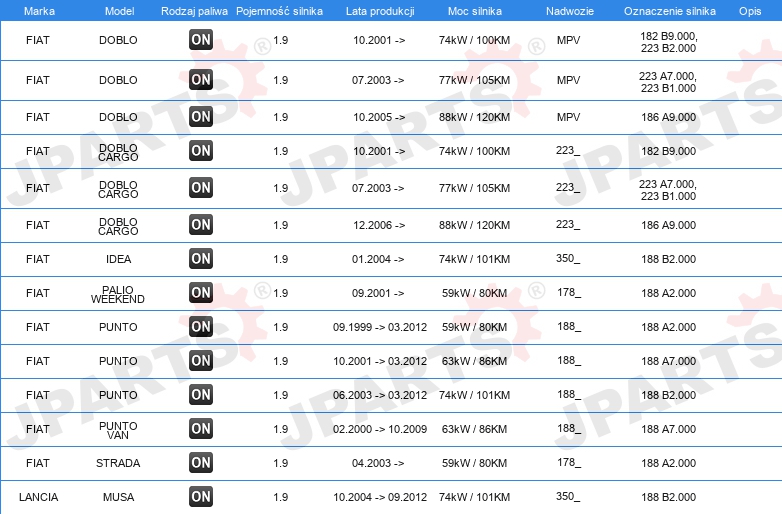Click the 02.2000 -> 10.2009 date range
782x514 pixels.
380,429
